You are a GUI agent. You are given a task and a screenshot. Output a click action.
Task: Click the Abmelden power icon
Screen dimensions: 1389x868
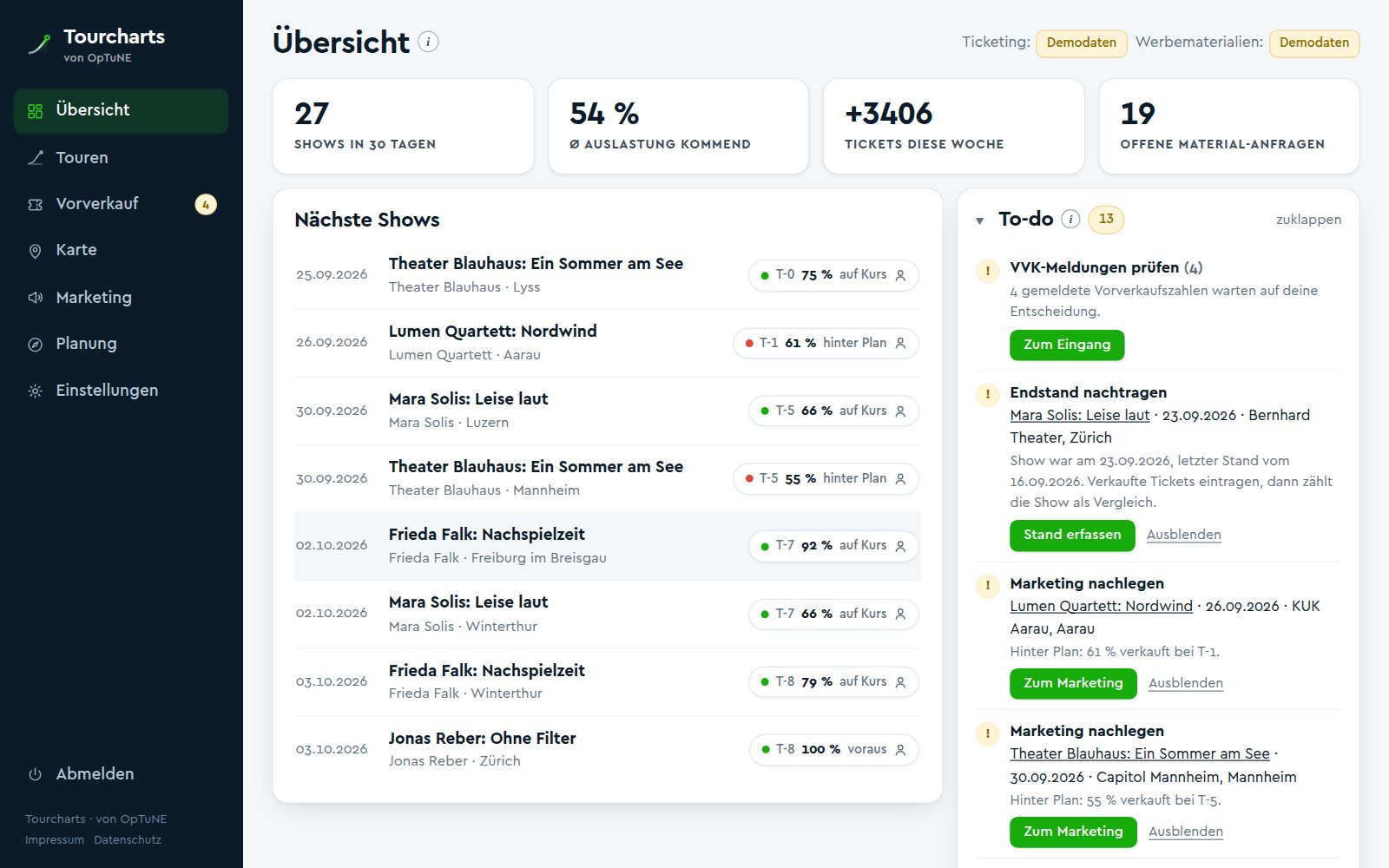pos(36,774)
